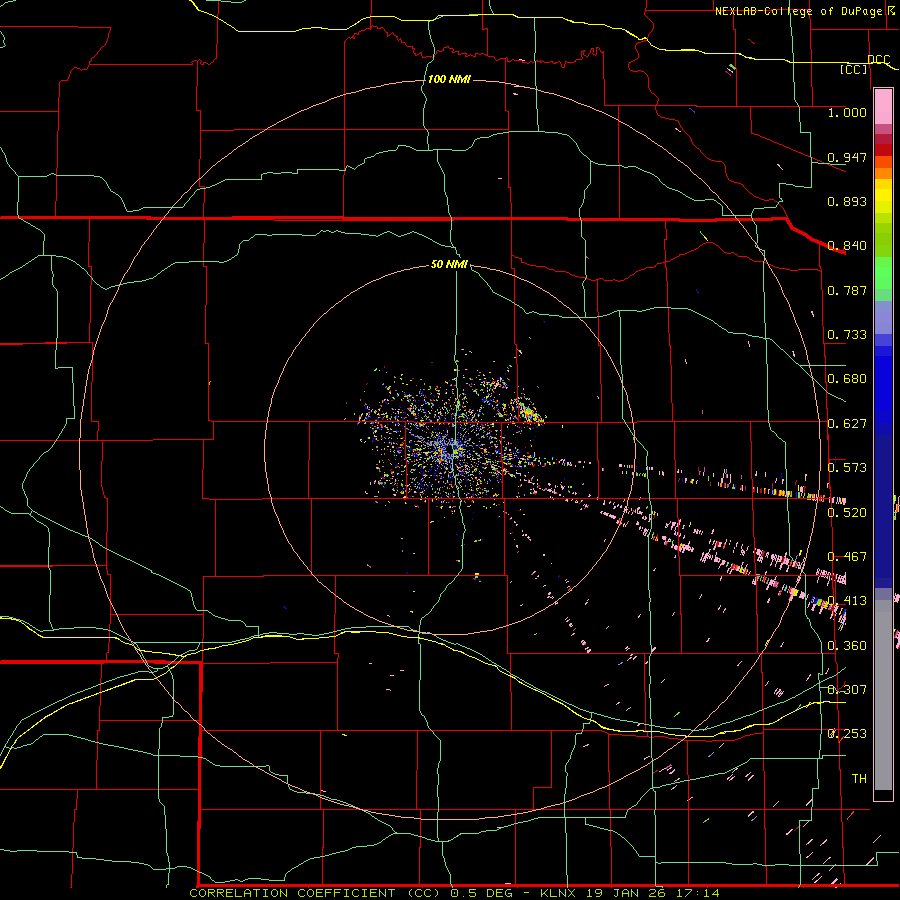Viewport: 900px width, 900px height.
Task: Click the 0.947 scale value
Action: 847,157
